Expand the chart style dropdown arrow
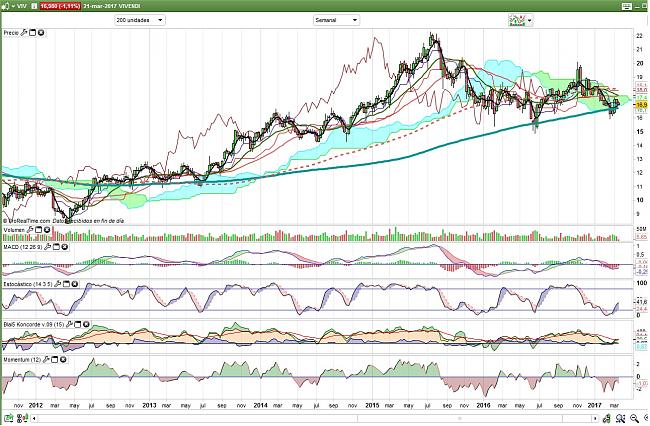The height and width of the screenshot is (426, 650). coord(529,20)
